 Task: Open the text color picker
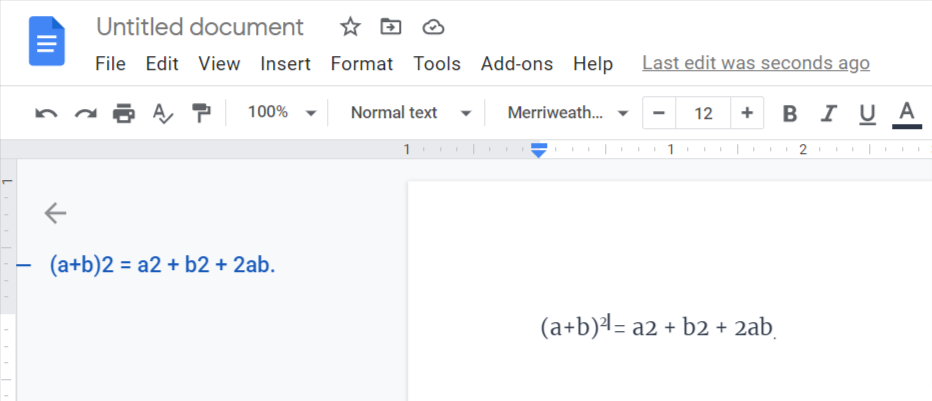(907, 113)
